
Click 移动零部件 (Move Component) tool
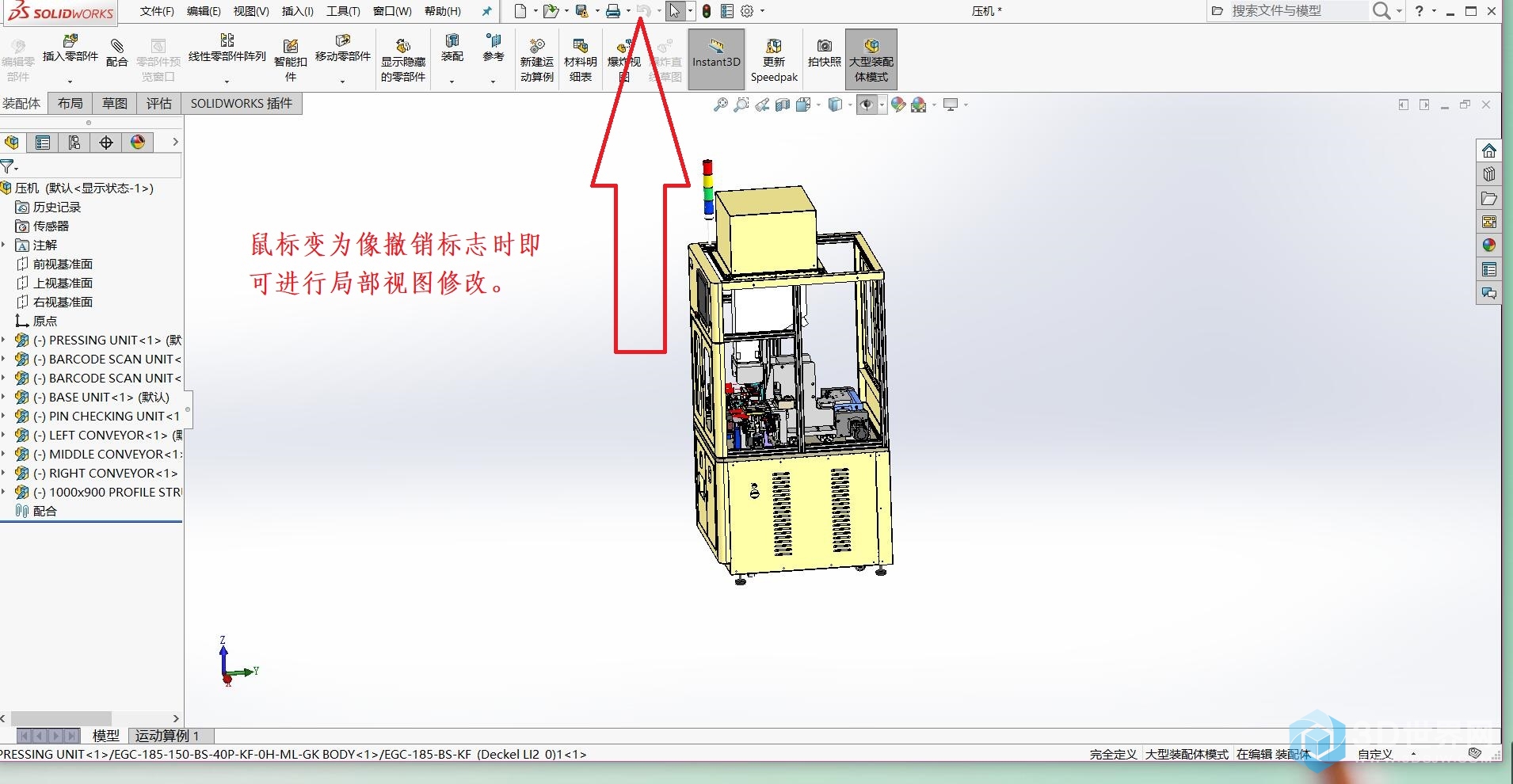[x=343, y=48]
